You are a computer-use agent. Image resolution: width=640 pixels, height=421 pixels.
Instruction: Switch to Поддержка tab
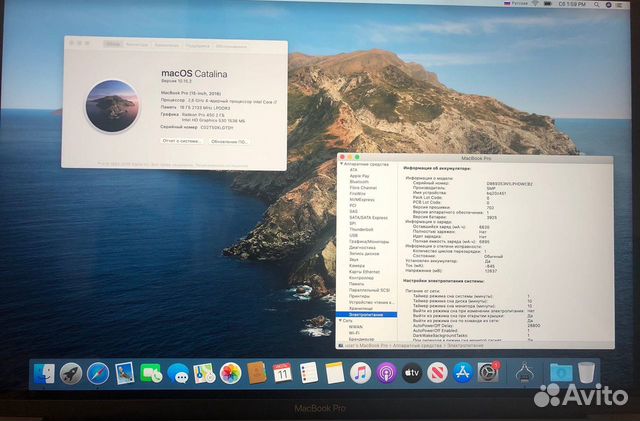tap(198, 46)
